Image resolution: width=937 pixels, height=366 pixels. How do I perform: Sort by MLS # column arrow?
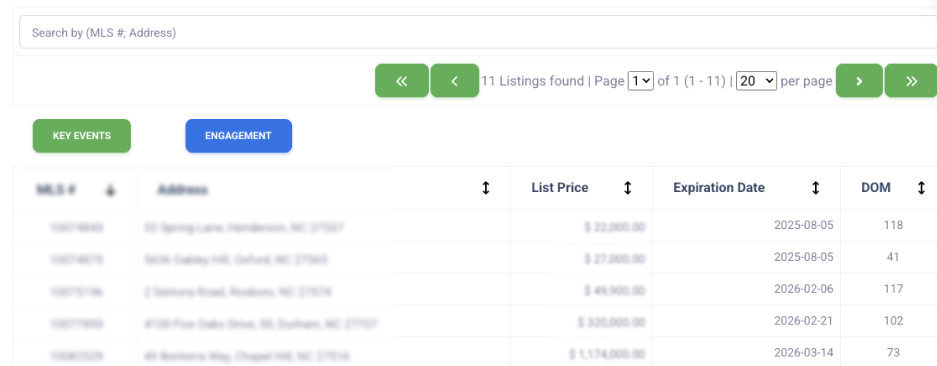click(x=110, y=190)
